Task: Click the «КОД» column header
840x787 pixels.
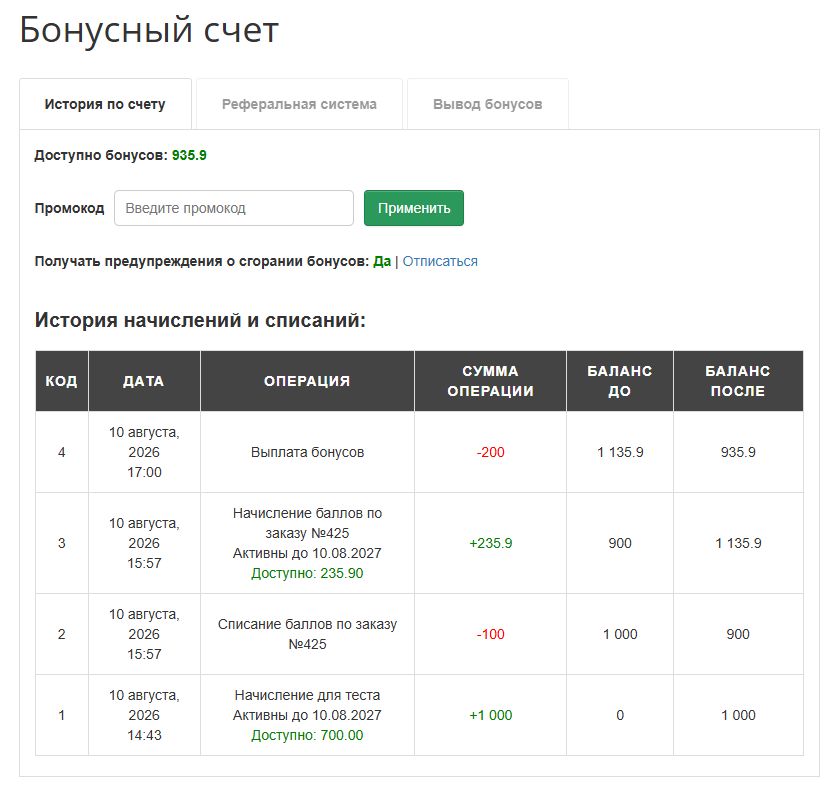Action: [62, 381]
